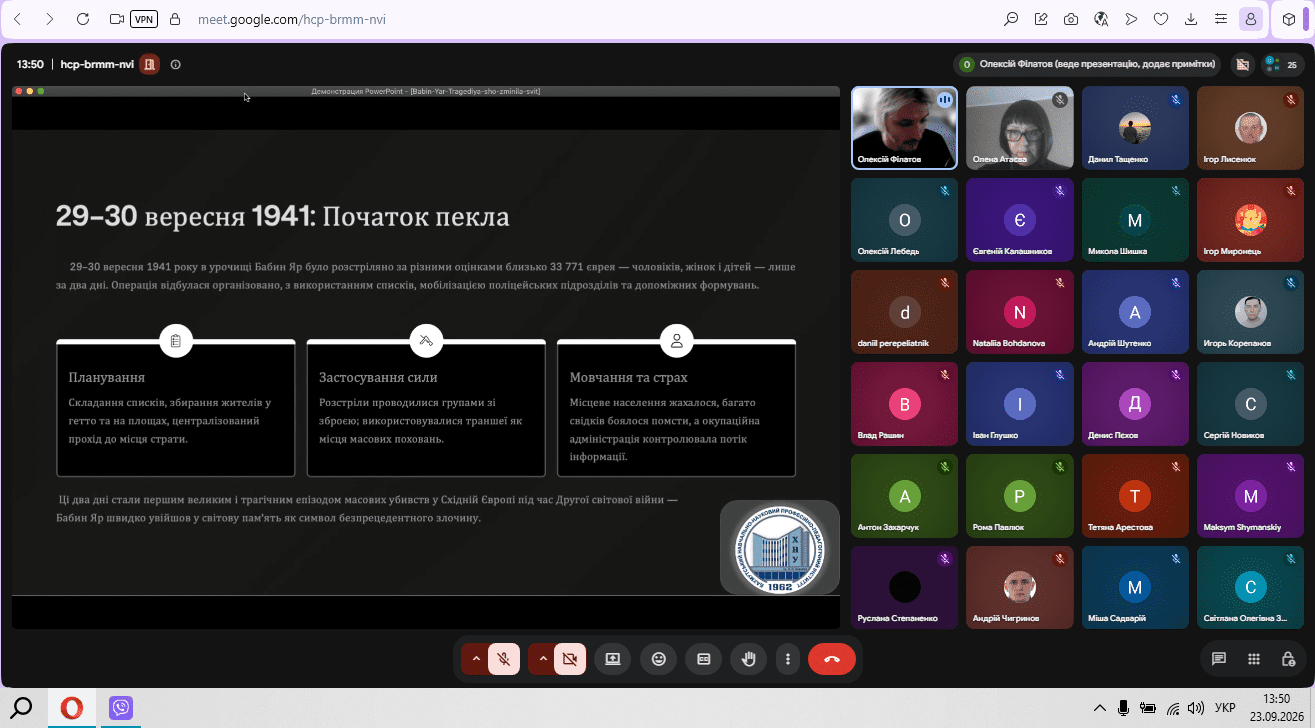Expand video settings arrow beside camera
Screen dimensions: 1315x728
tap(542, 659)
